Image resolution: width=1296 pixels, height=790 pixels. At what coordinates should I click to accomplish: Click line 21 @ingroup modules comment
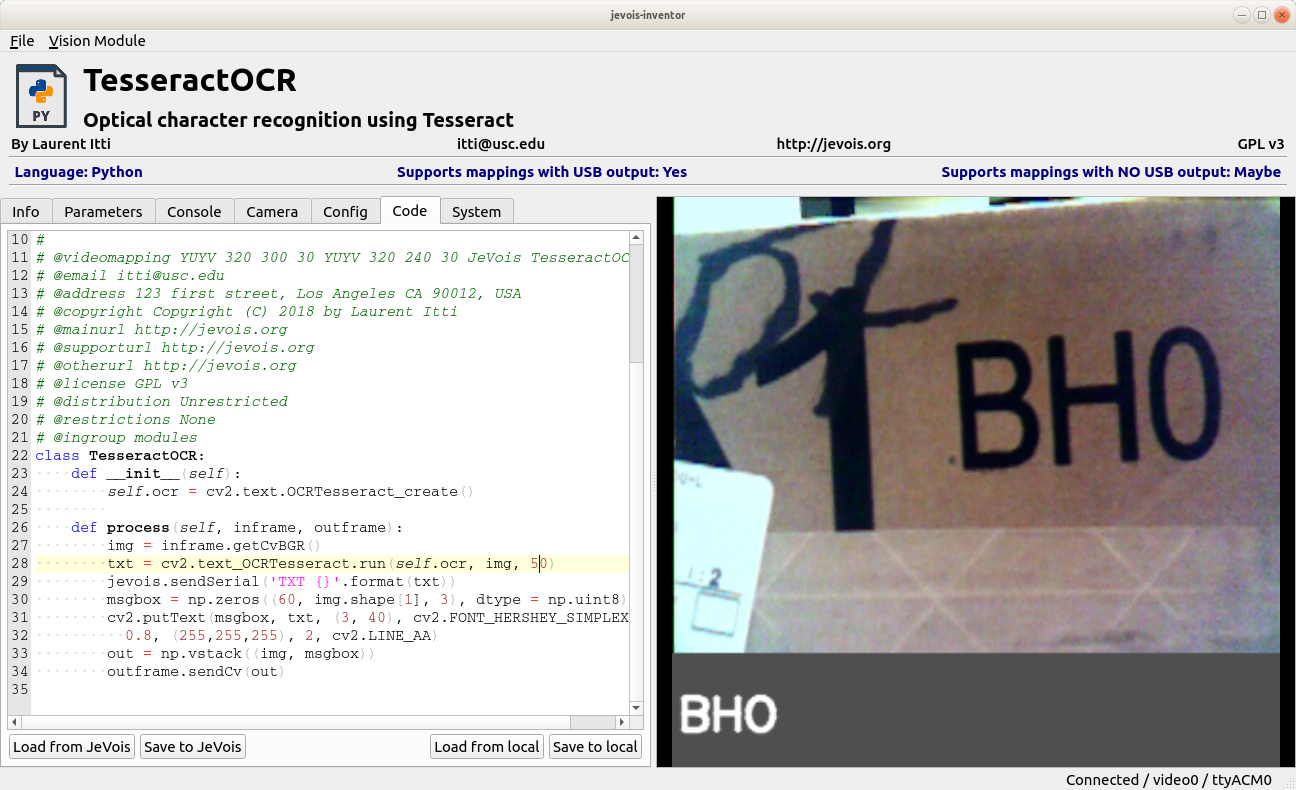point(116,437)
